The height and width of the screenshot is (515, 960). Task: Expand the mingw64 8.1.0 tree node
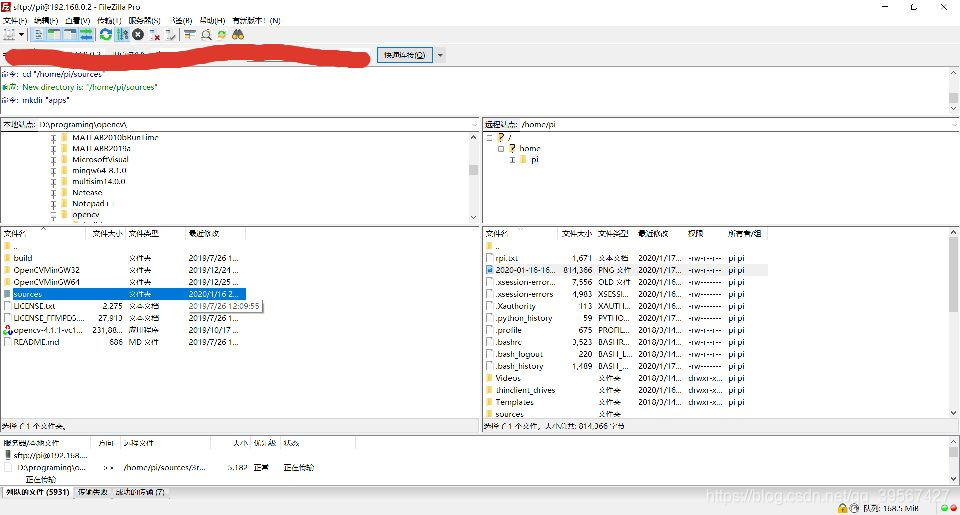tap(53, 171)
